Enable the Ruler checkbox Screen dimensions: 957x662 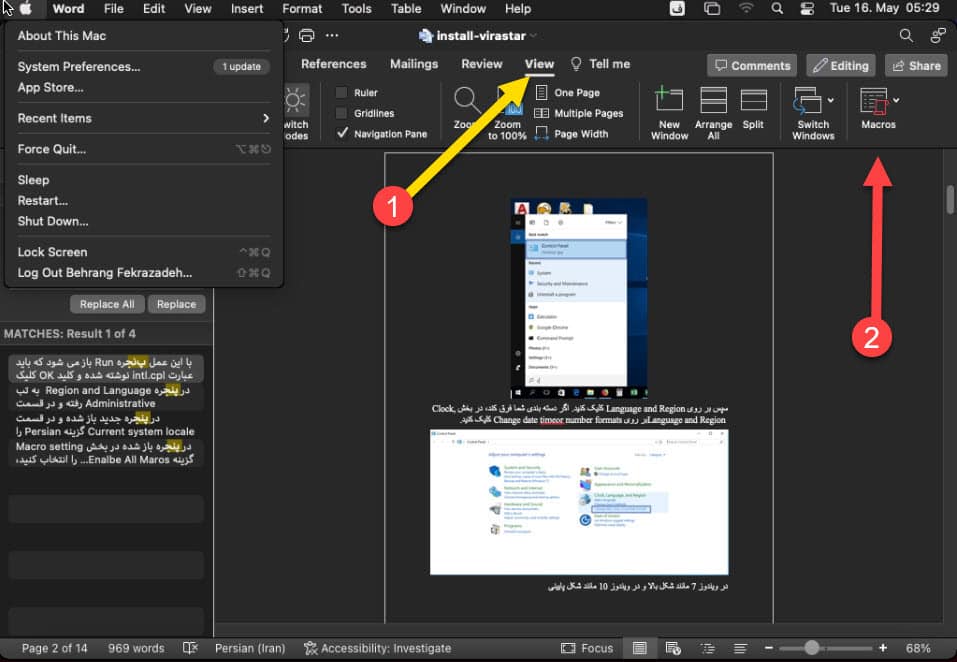tap(342, 93)
